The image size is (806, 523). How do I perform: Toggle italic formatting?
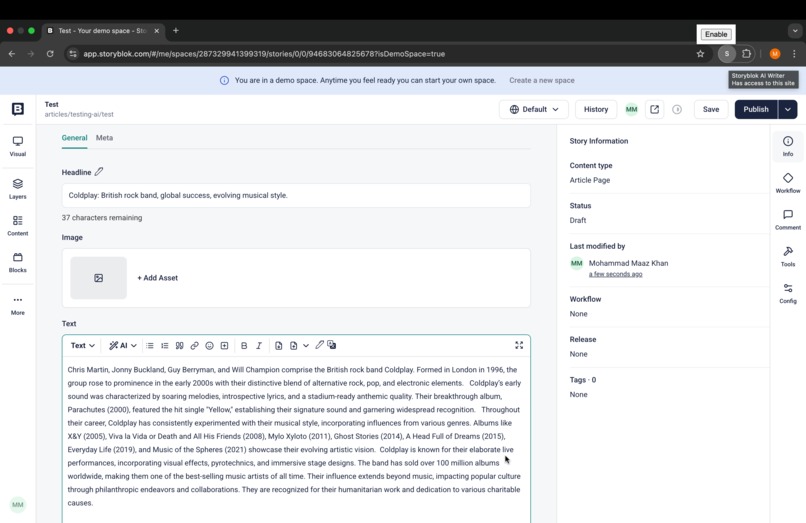click(x=259, y=346)
